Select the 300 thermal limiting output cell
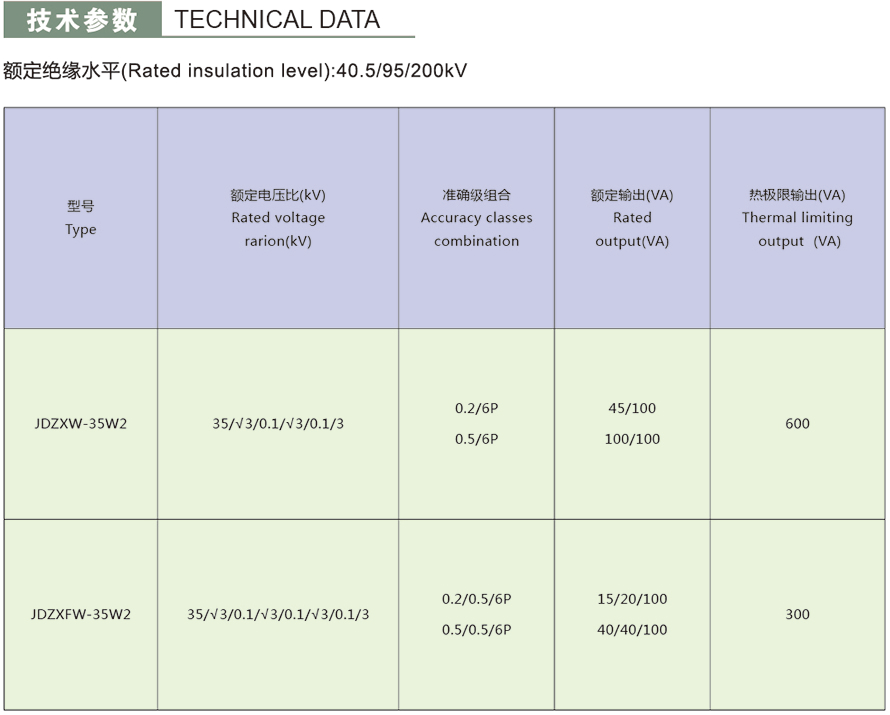The height and width of the screenshot is (715, 890). (797, 614)
